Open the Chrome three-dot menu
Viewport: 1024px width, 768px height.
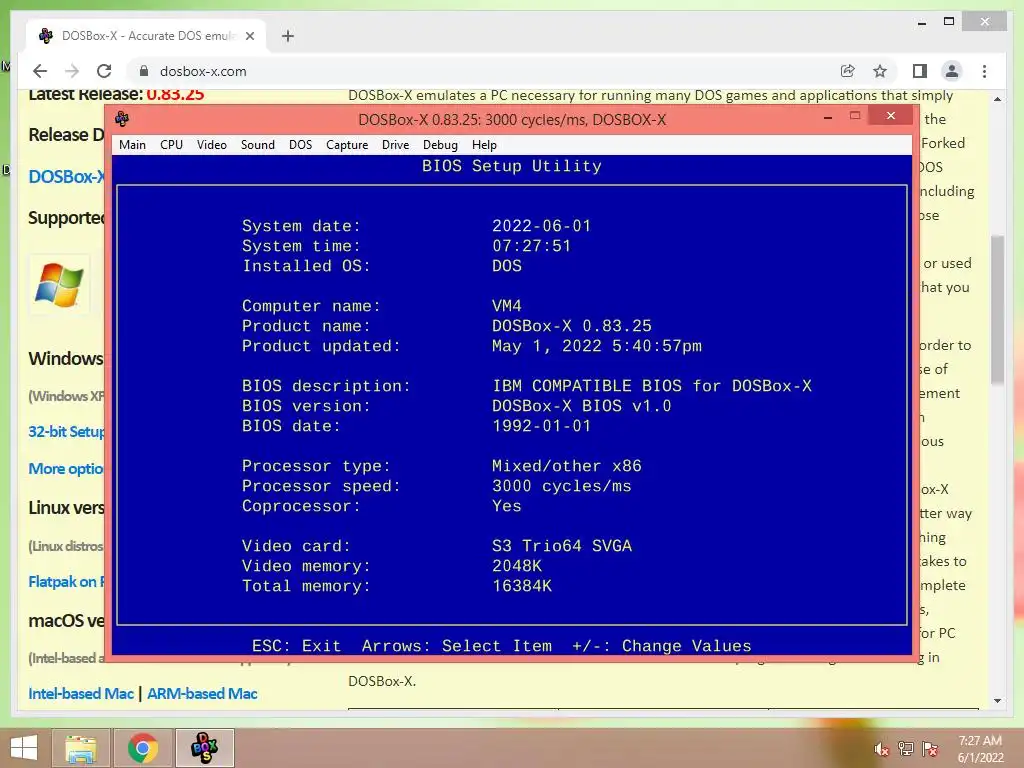[984, 71]
